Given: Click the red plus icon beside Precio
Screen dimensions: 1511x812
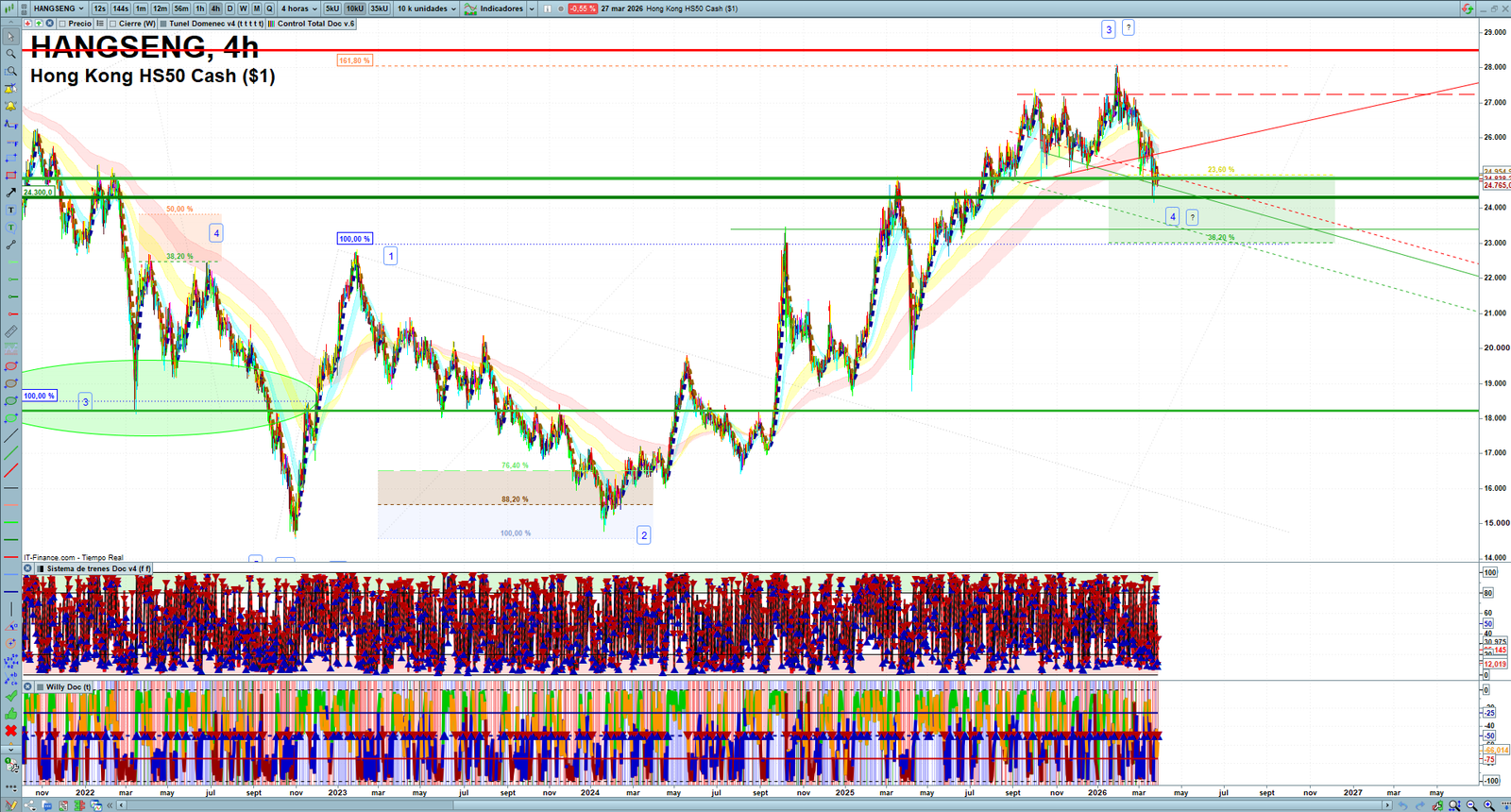Looking at the screenshot, I should (x=28, y=24).
